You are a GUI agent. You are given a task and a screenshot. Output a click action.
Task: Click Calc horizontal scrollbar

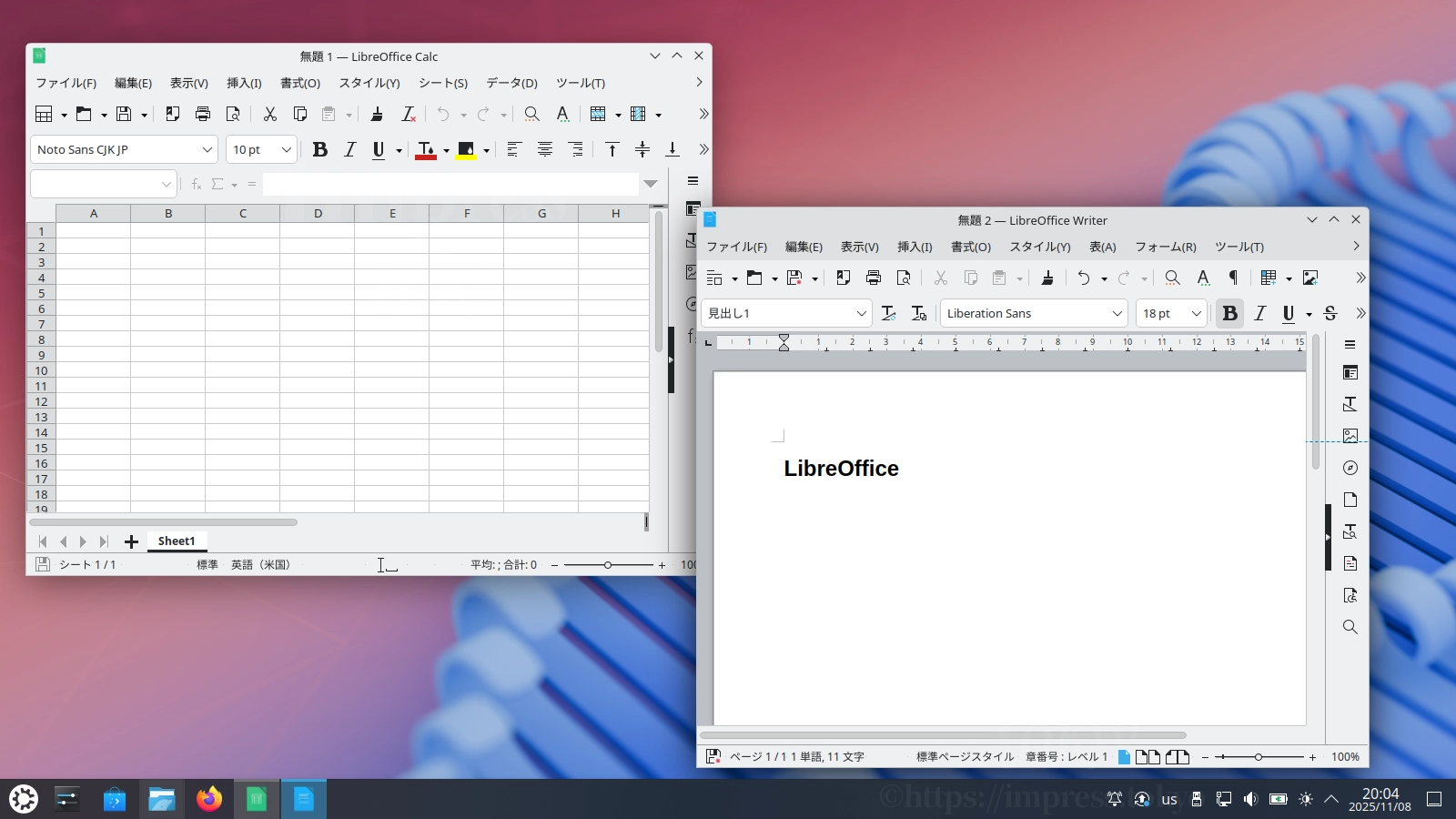[164, 522]
